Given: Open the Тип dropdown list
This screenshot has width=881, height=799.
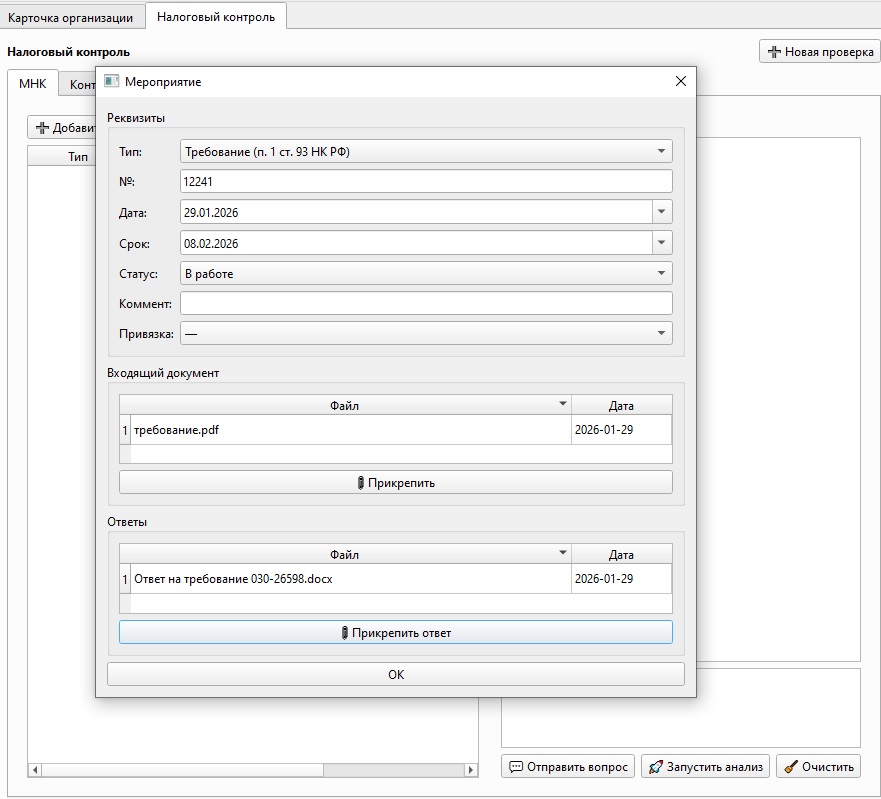Looking at the screenshot, I should coord(661,152).
